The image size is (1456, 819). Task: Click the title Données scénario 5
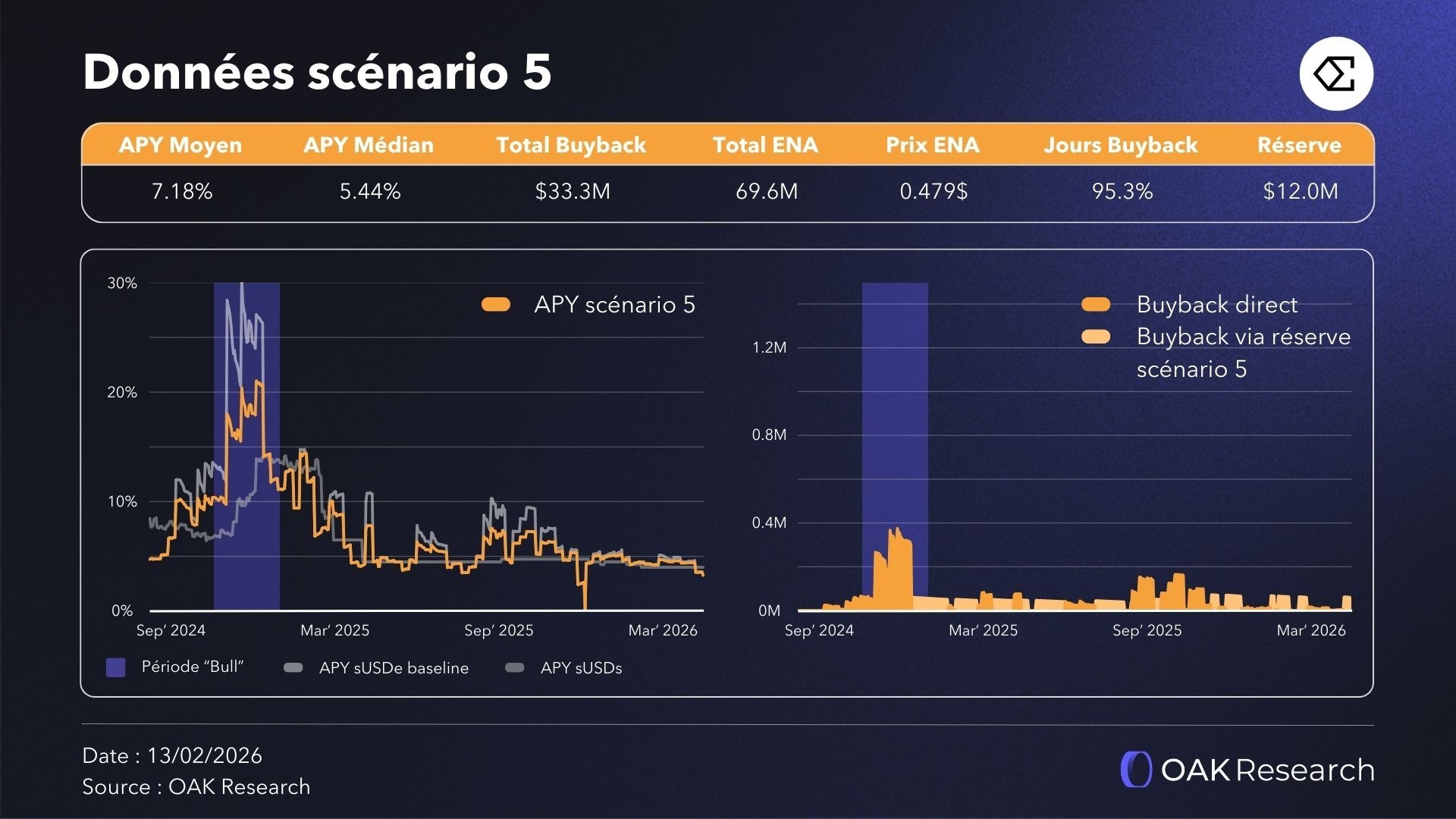tap(317, 72)
